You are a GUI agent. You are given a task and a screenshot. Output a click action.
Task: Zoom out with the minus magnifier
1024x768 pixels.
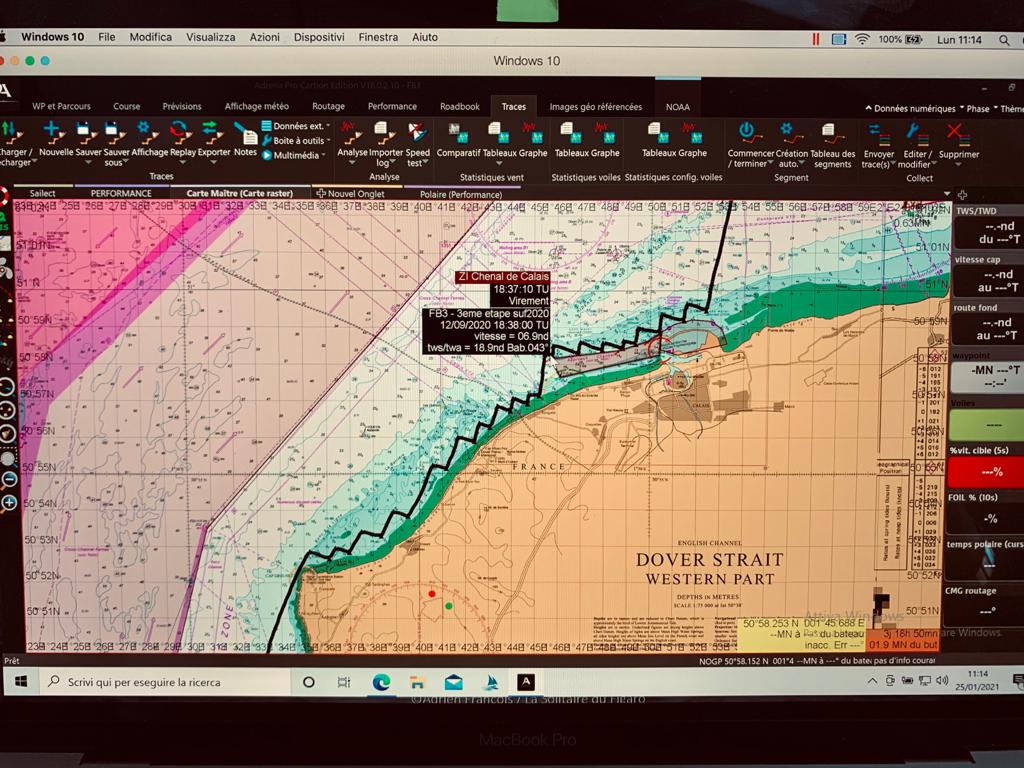(x=9, y=479)
